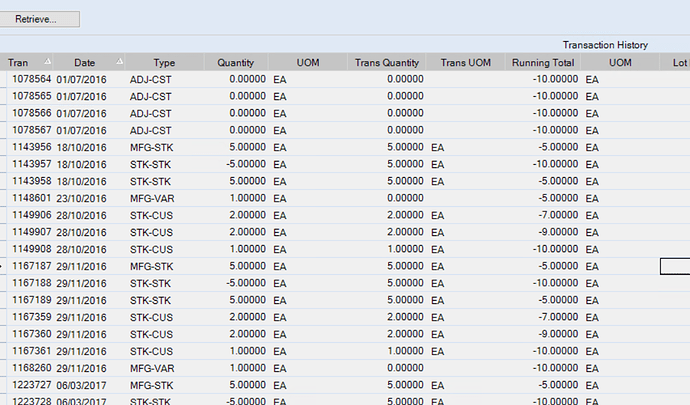
Task: Click date 01/07/2016 in row 1078566
Action: point(81,114)
